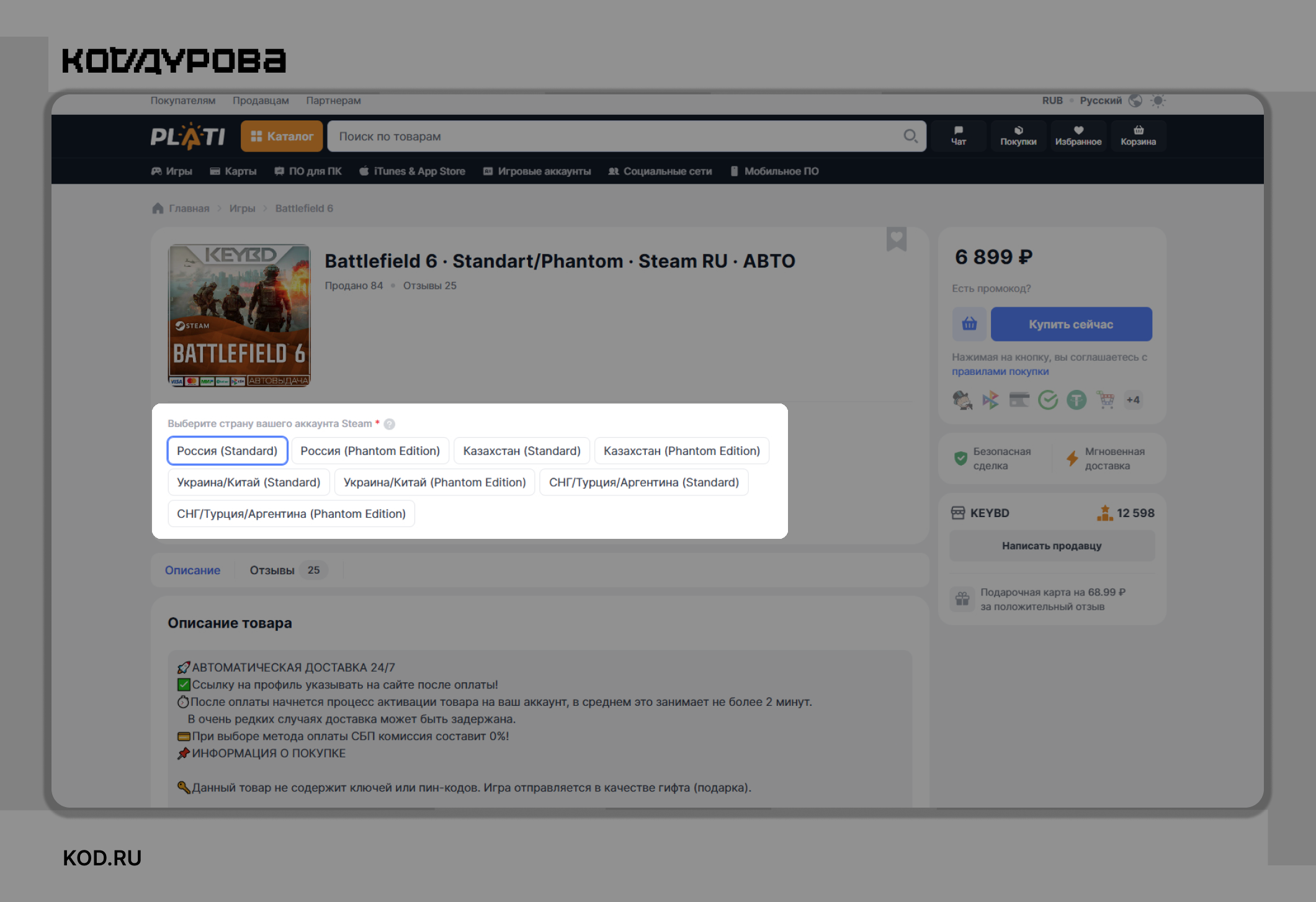Open KEYBD seller store icon
1316x902 pixels.
click(x=958, y=513)
